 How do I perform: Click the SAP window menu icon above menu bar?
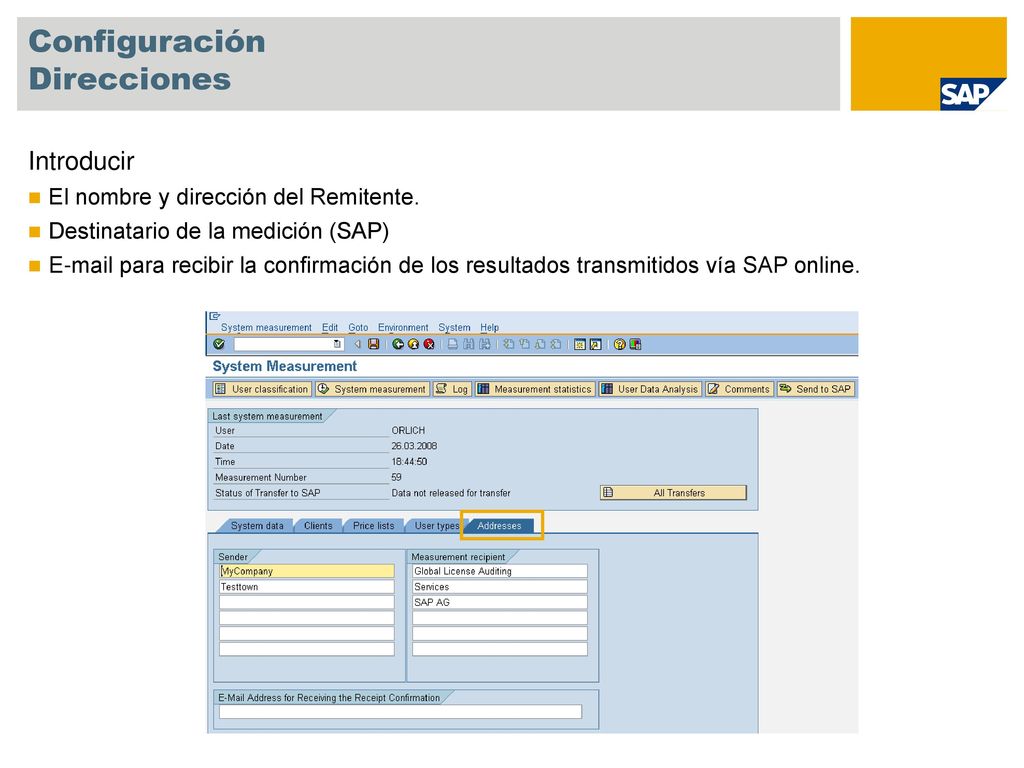point(215,316)
